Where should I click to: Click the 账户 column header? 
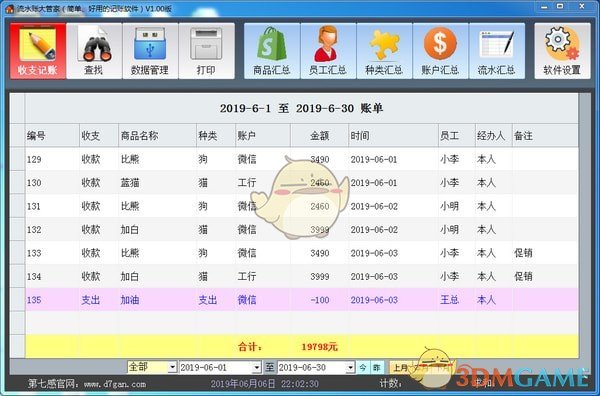pos(263,135)
